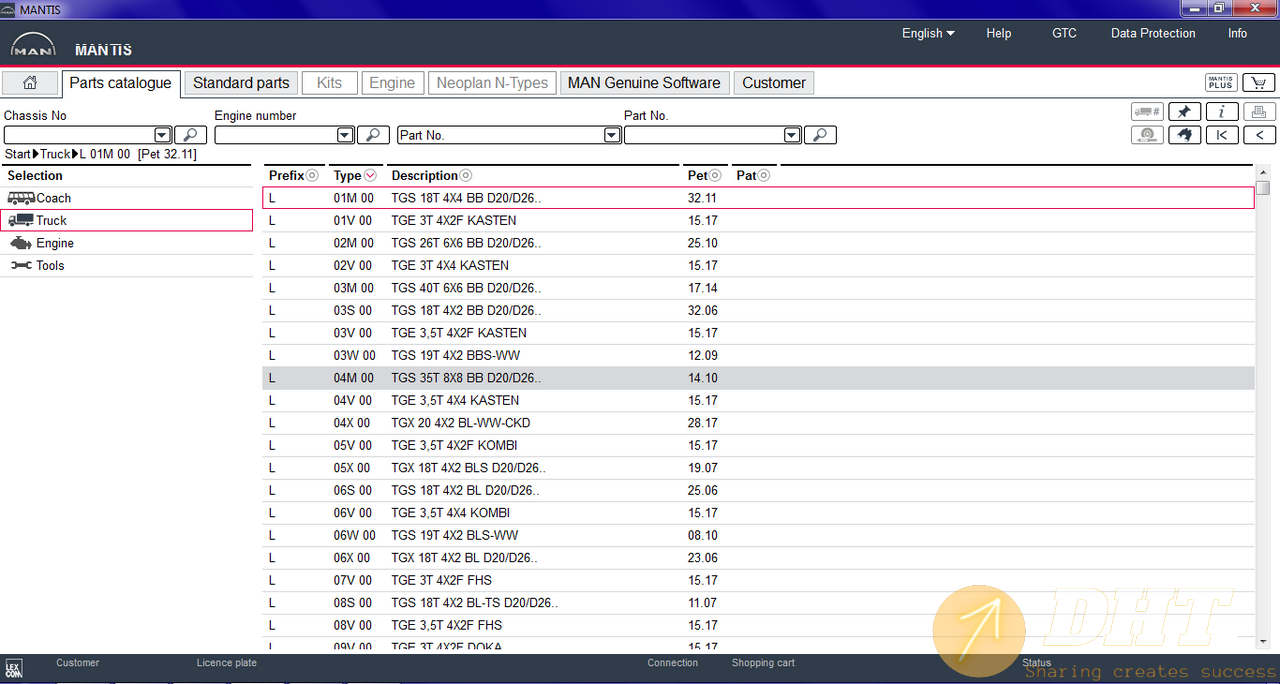Open the Data Protection link
Image resolution: width=1280 pixels, height=684 pixels.
point(1152,33)
